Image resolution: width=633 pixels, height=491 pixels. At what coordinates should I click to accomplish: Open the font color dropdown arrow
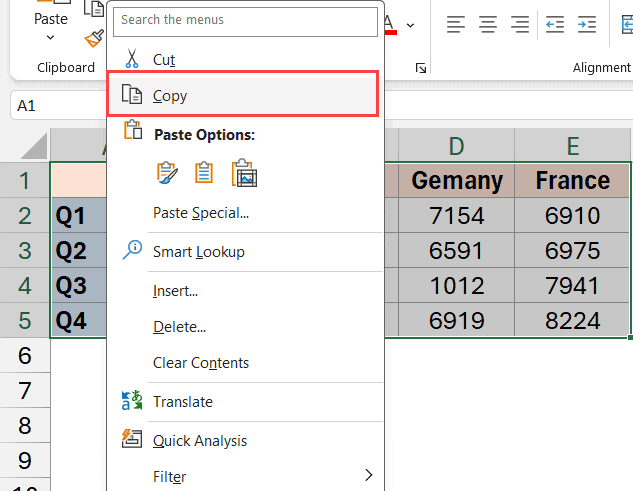pos(411,24)
